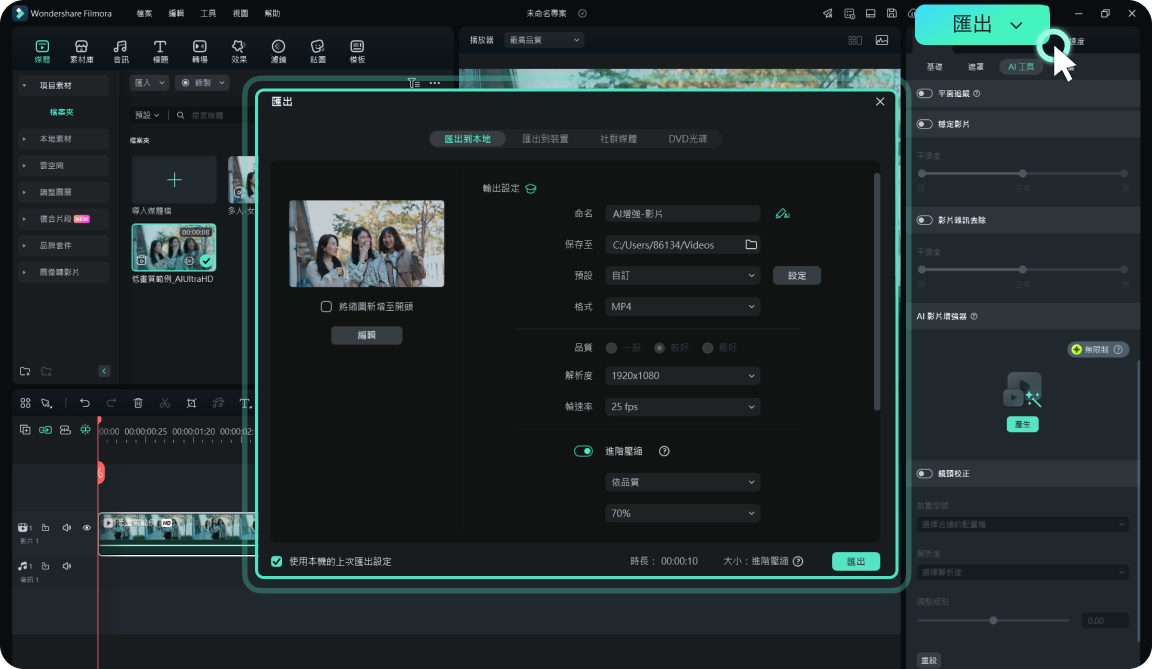Click the 重設 button in properties panel
Image resolution: width=1152 pixels, height=669 pixels.
pyautogui.click(x=929, y=660)
